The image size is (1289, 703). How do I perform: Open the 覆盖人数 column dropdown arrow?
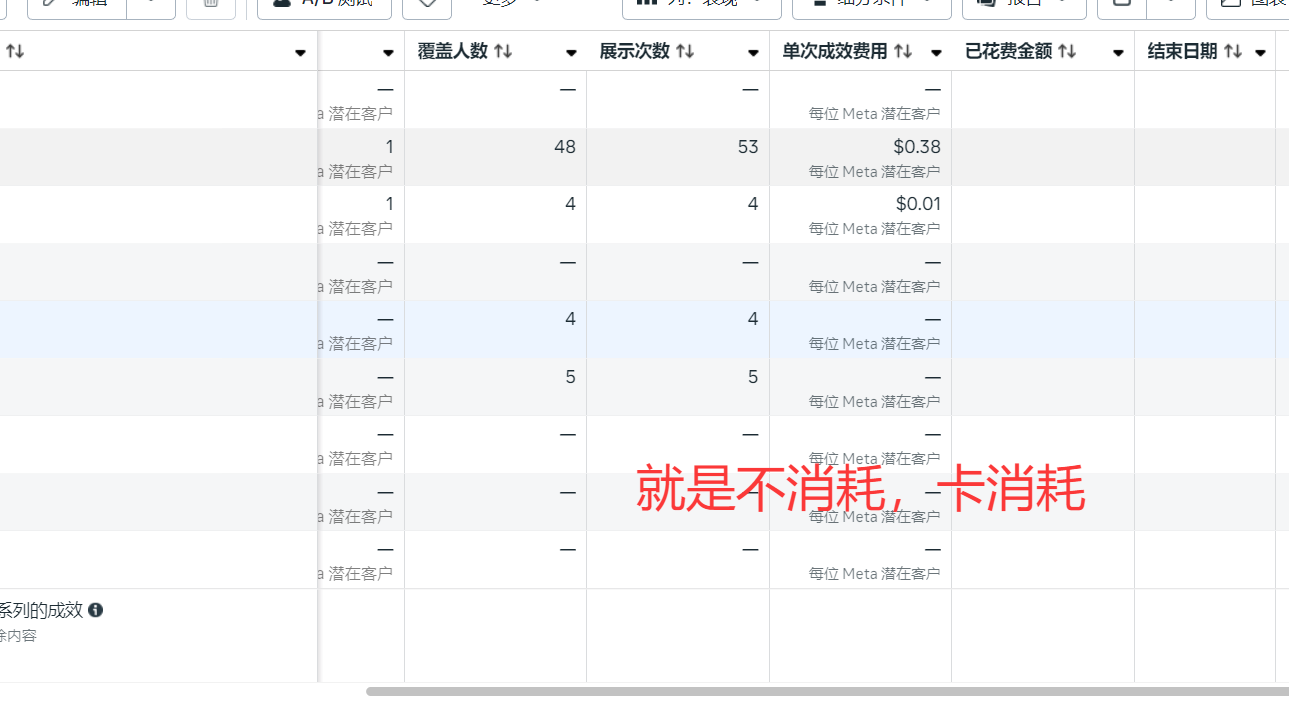pos(571,53)
